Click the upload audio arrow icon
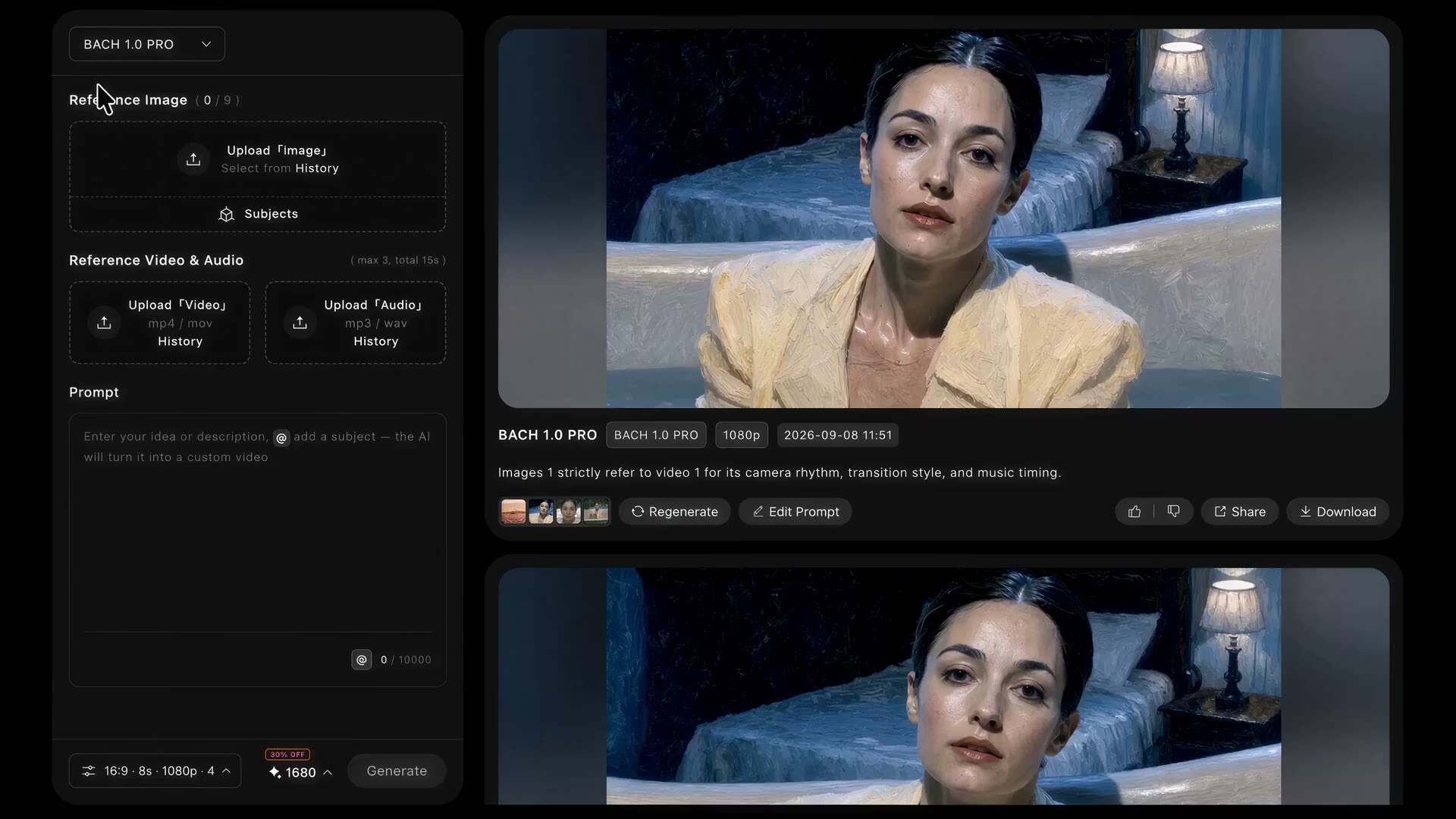Image resolution: width=1456 pixels, height=819 pixels. pyautogui.click(x=300, y=323)
